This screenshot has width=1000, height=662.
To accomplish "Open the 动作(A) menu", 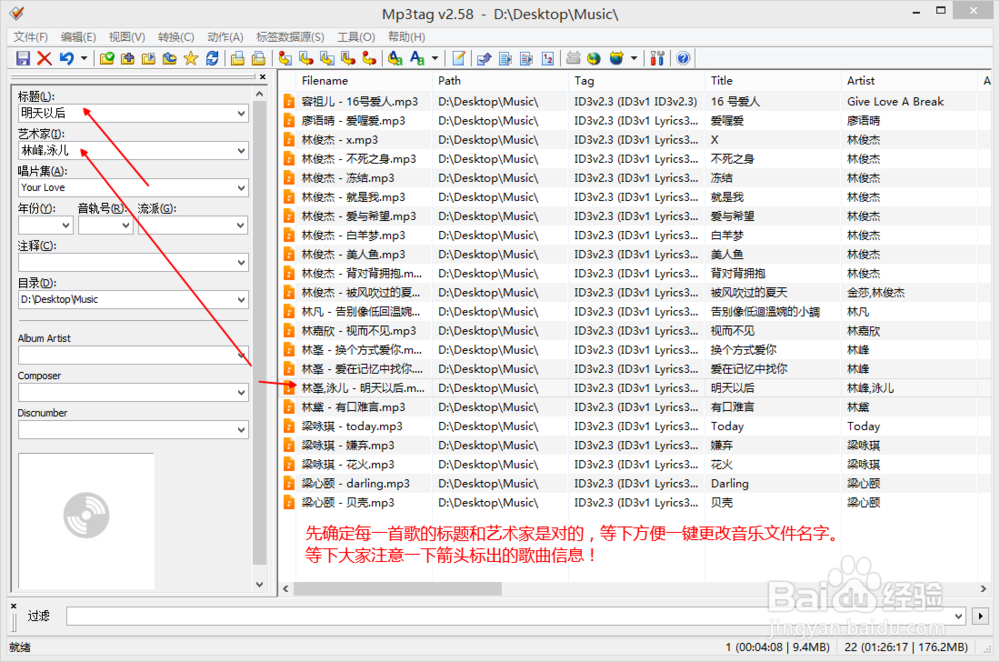I will (225, 37).
